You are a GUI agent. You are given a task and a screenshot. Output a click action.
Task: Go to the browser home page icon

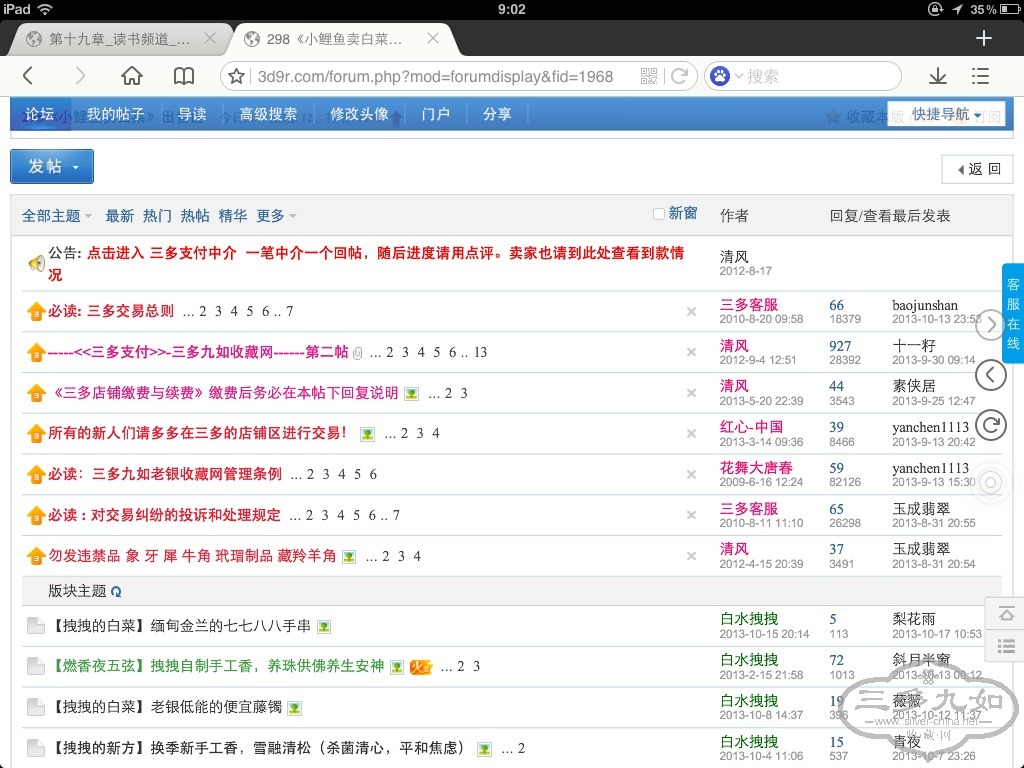click(131, 76)
